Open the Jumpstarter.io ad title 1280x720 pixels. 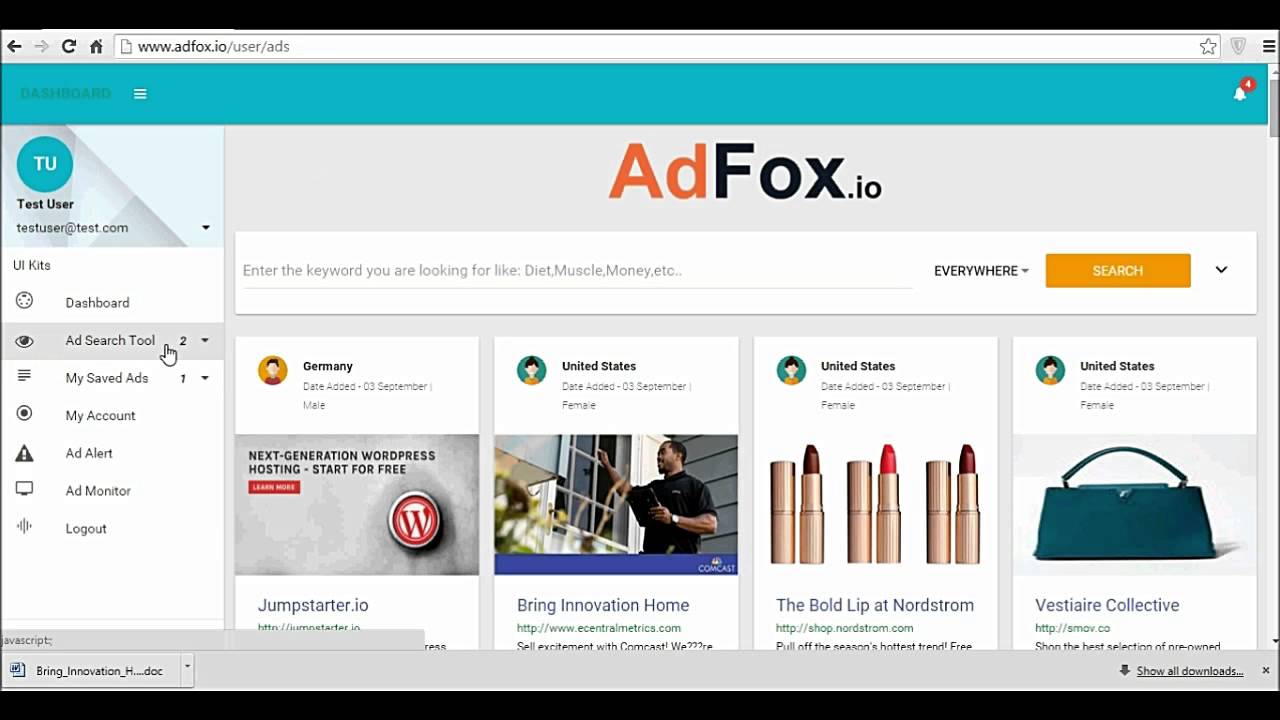(x=313, y=605)
